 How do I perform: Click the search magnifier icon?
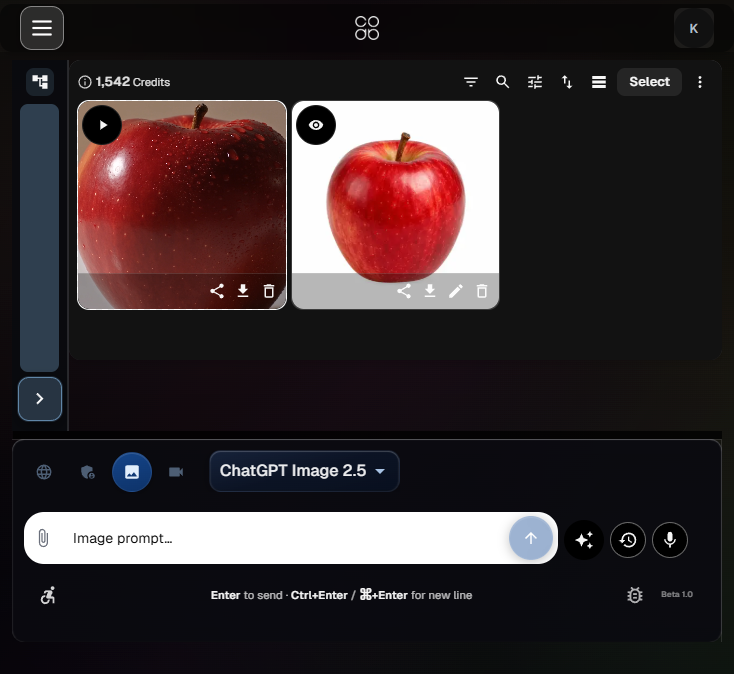[x=502, y=82]
